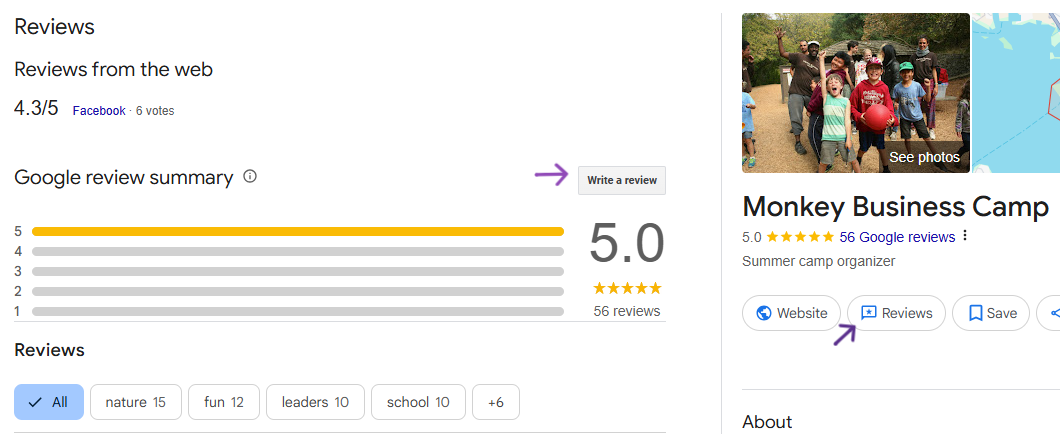Click the globe icon on Website button
Viewport: 1060px width, 434px height.
point(764,313)
